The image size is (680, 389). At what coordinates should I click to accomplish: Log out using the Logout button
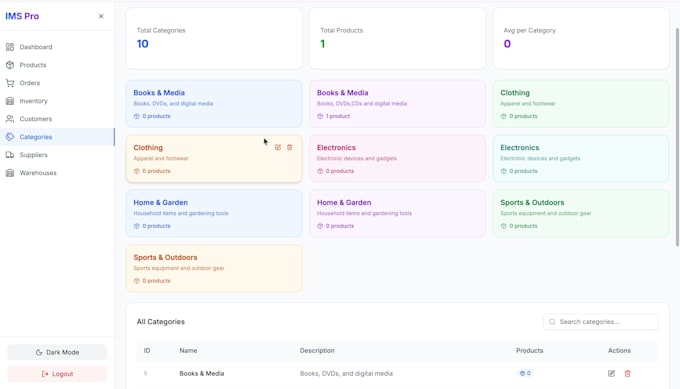click(57, 374)
